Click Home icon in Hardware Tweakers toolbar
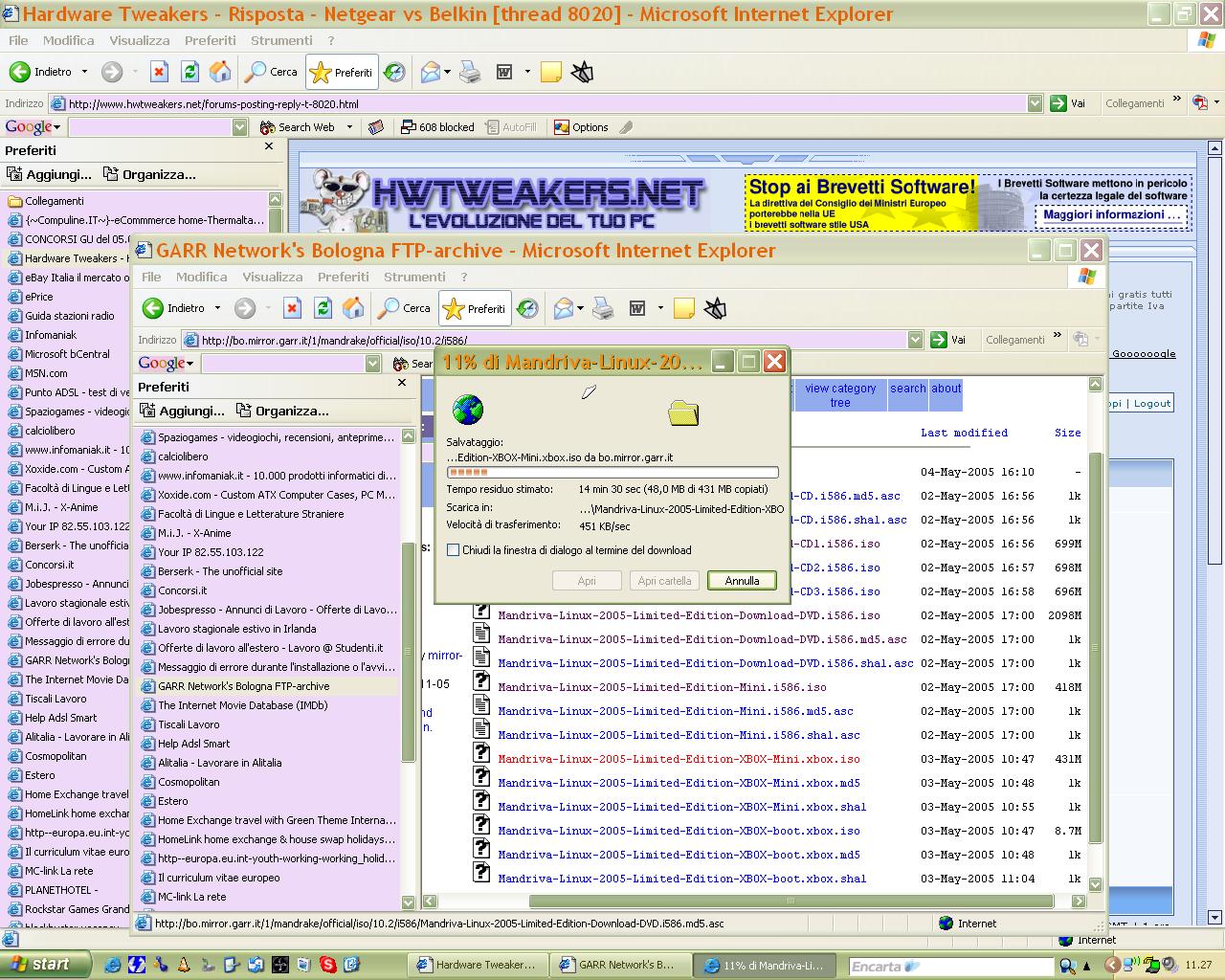Viewport: 1225px width, 980px height. click(220, 72)
